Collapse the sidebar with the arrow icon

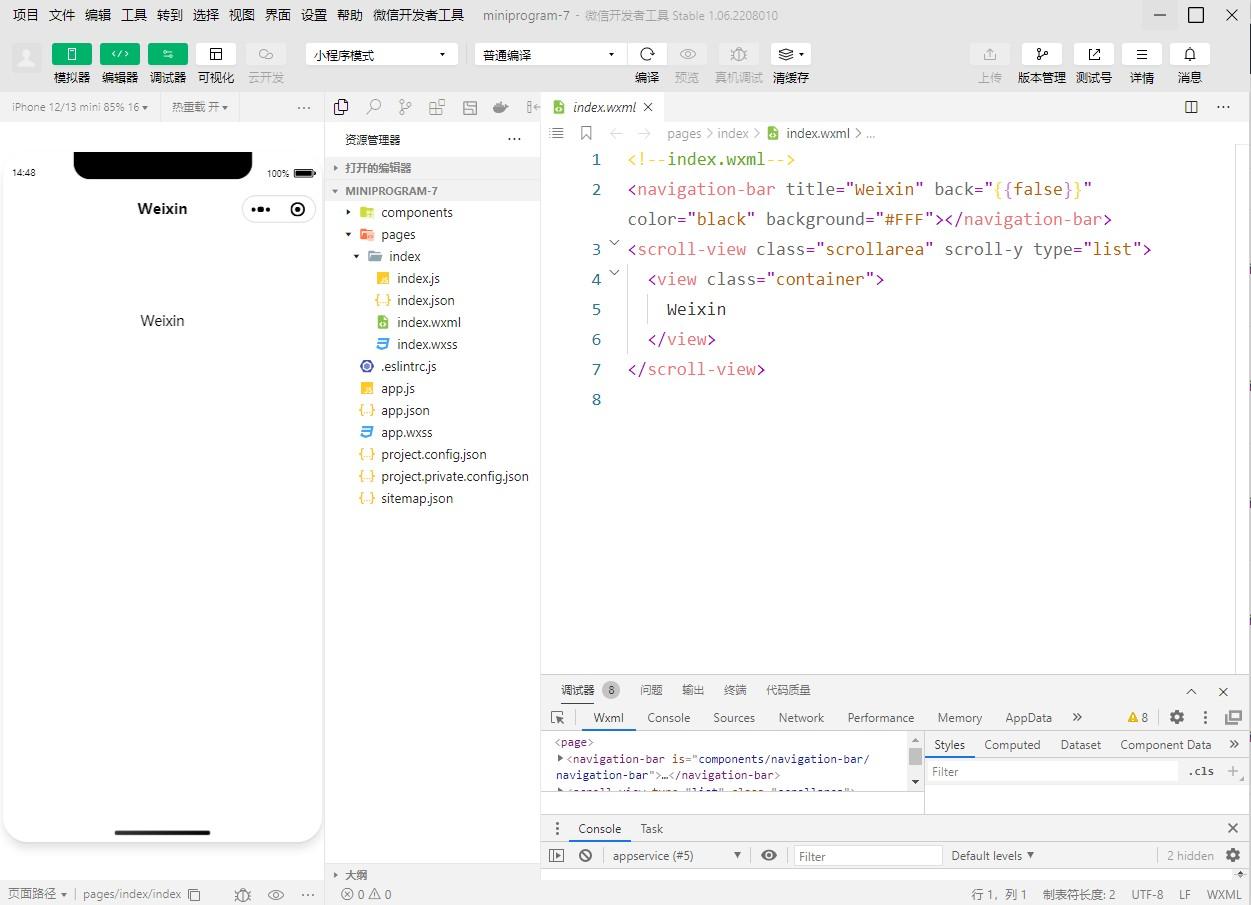(x=532, y=107)
